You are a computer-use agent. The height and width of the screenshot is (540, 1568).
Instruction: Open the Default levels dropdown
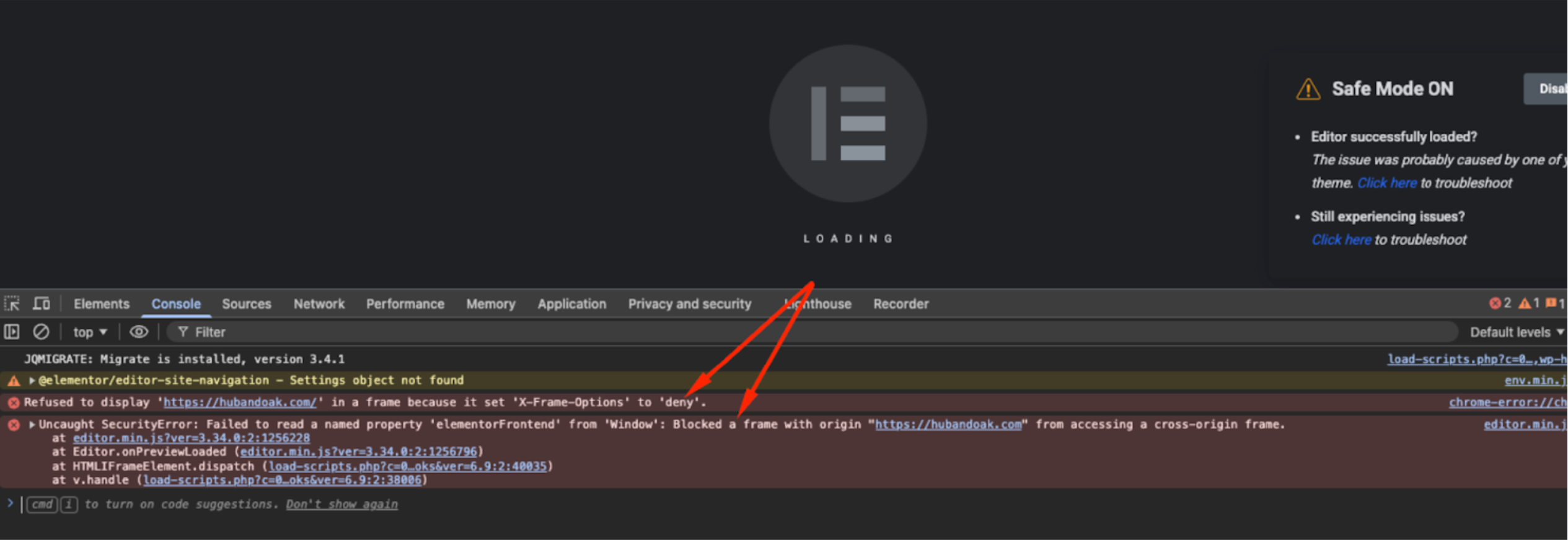1516,332
